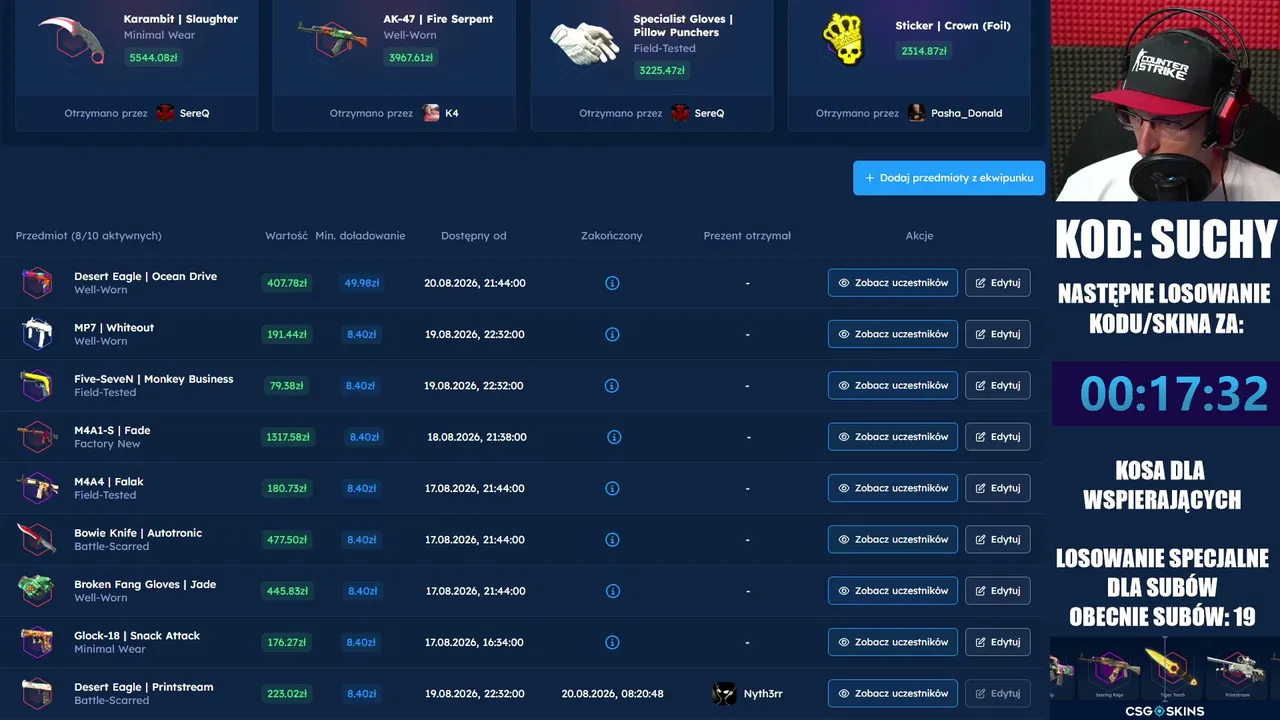Click the 49.98zł minimum top-up value
The image size is (1280, 720).
(362, 283)
